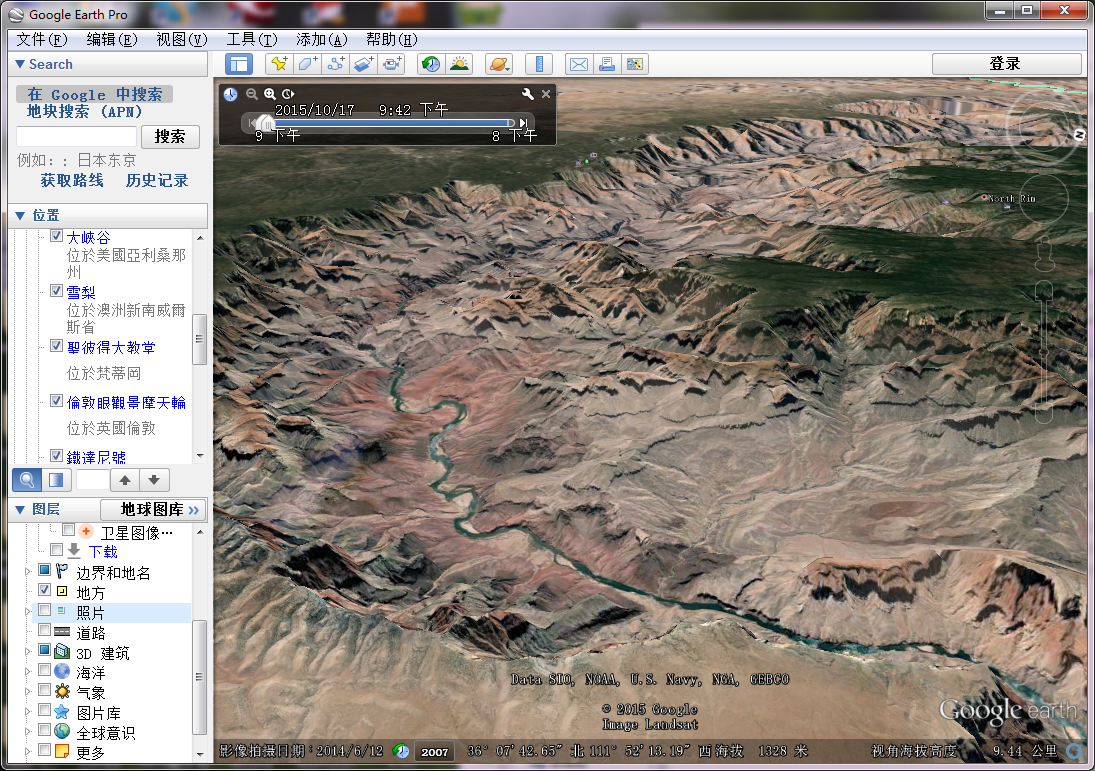Toggle the 边界和地名 layer checkbox

click(x=45, y=570)
